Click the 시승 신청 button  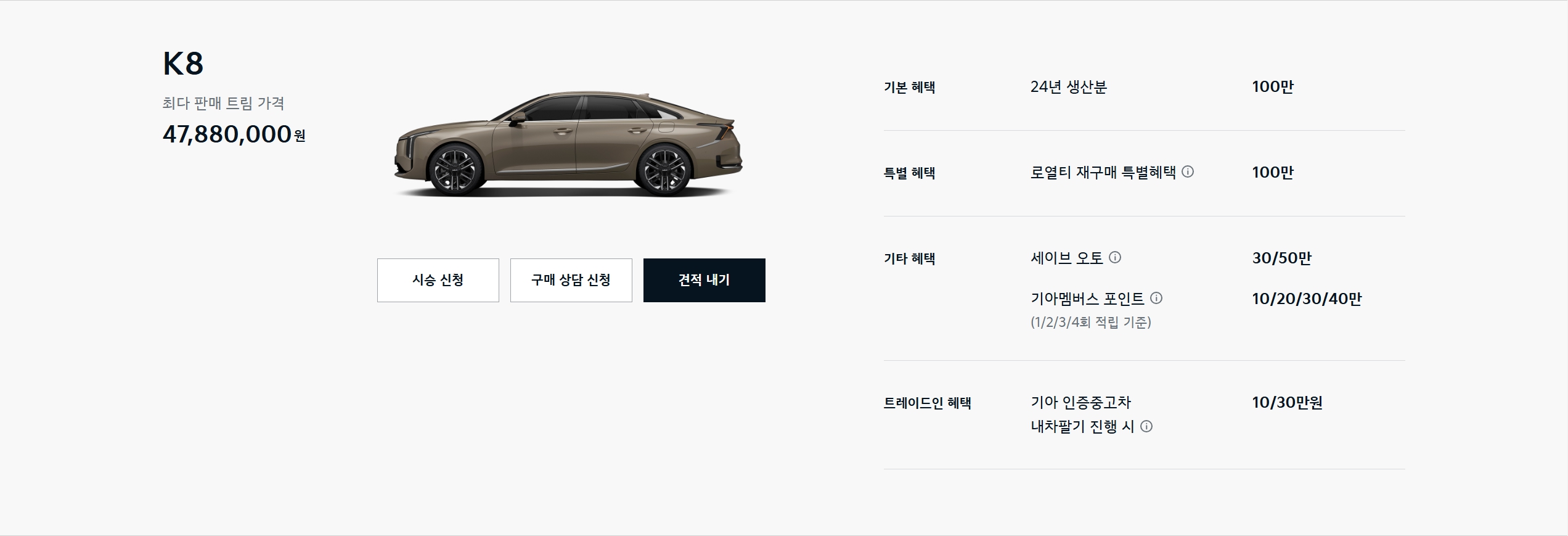[438, 280]
